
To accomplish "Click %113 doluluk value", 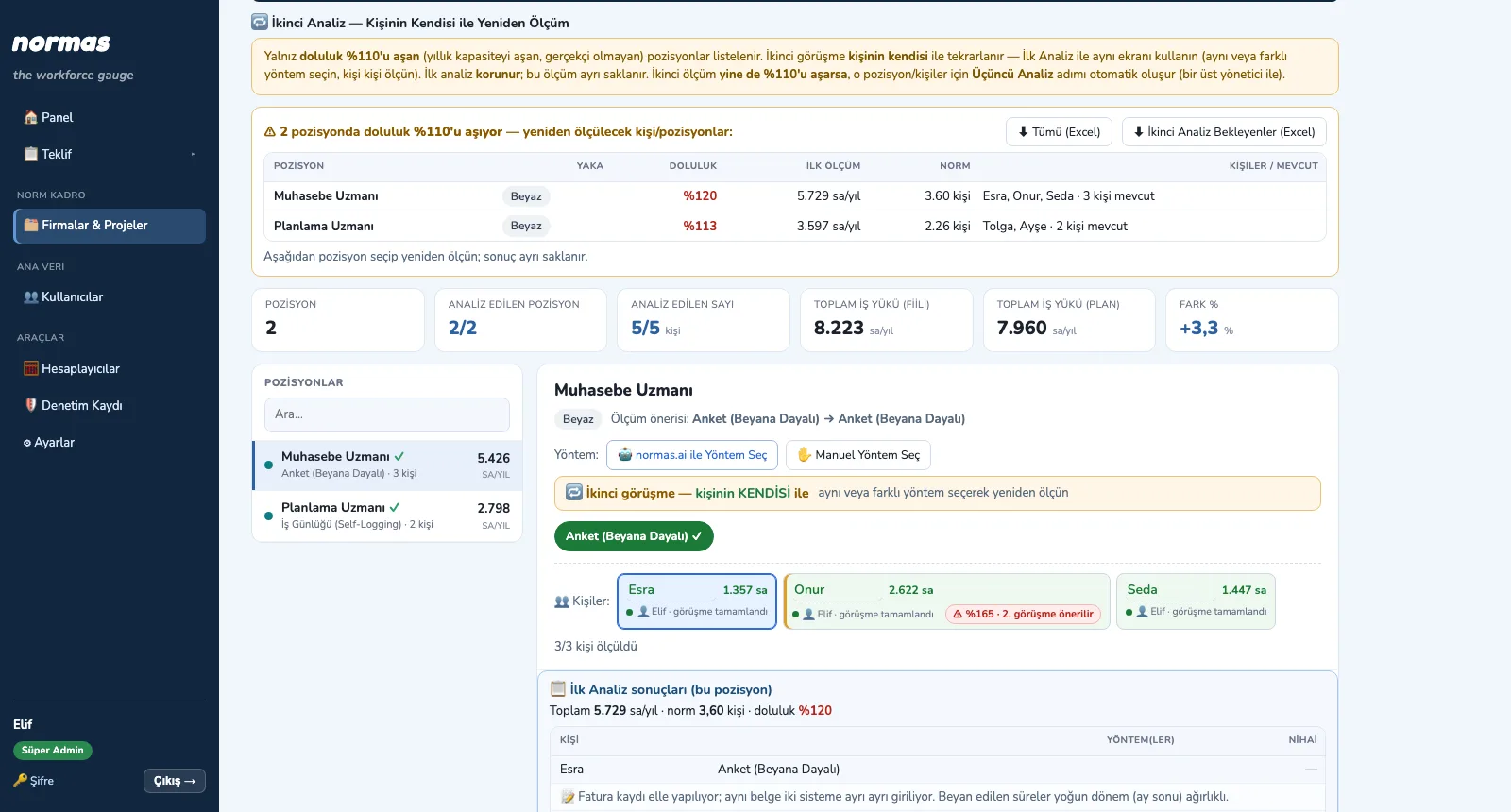I will (700, 227).
